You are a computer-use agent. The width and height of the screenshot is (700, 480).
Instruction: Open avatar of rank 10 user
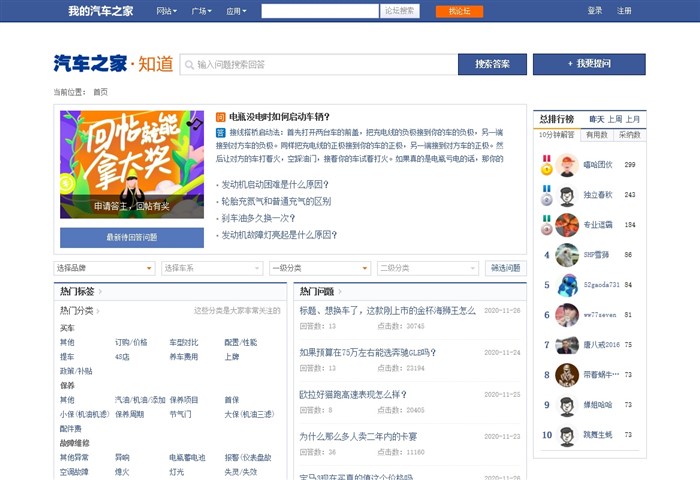point(567,435)
